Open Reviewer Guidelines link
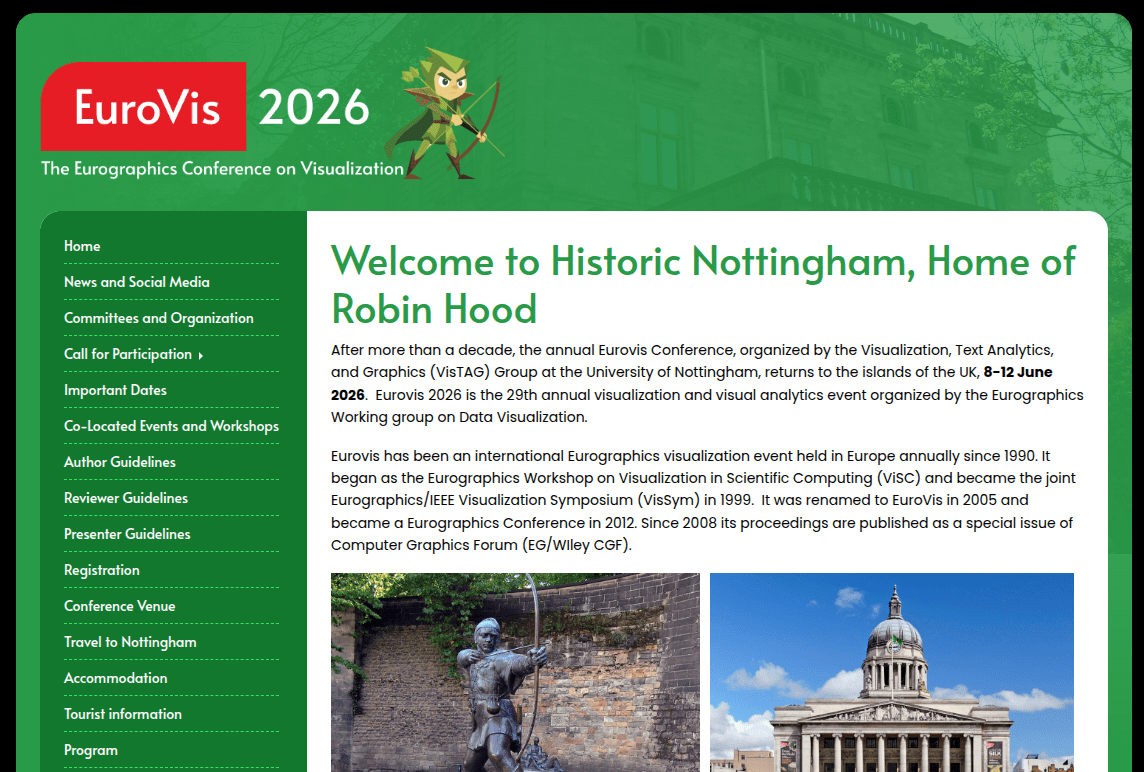This screenshot has height=772, width=1144. tap(125, 498)
